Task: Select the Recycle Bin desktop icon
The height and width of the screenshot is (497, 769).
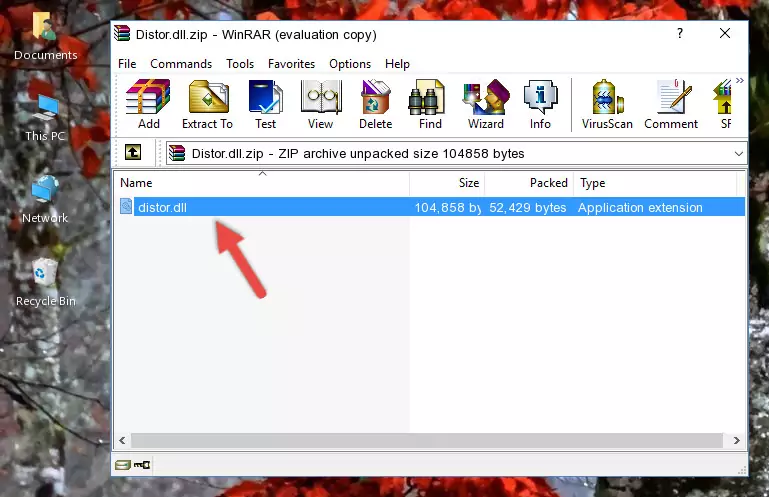Action: pyautogui.click(x=45, y=283)
